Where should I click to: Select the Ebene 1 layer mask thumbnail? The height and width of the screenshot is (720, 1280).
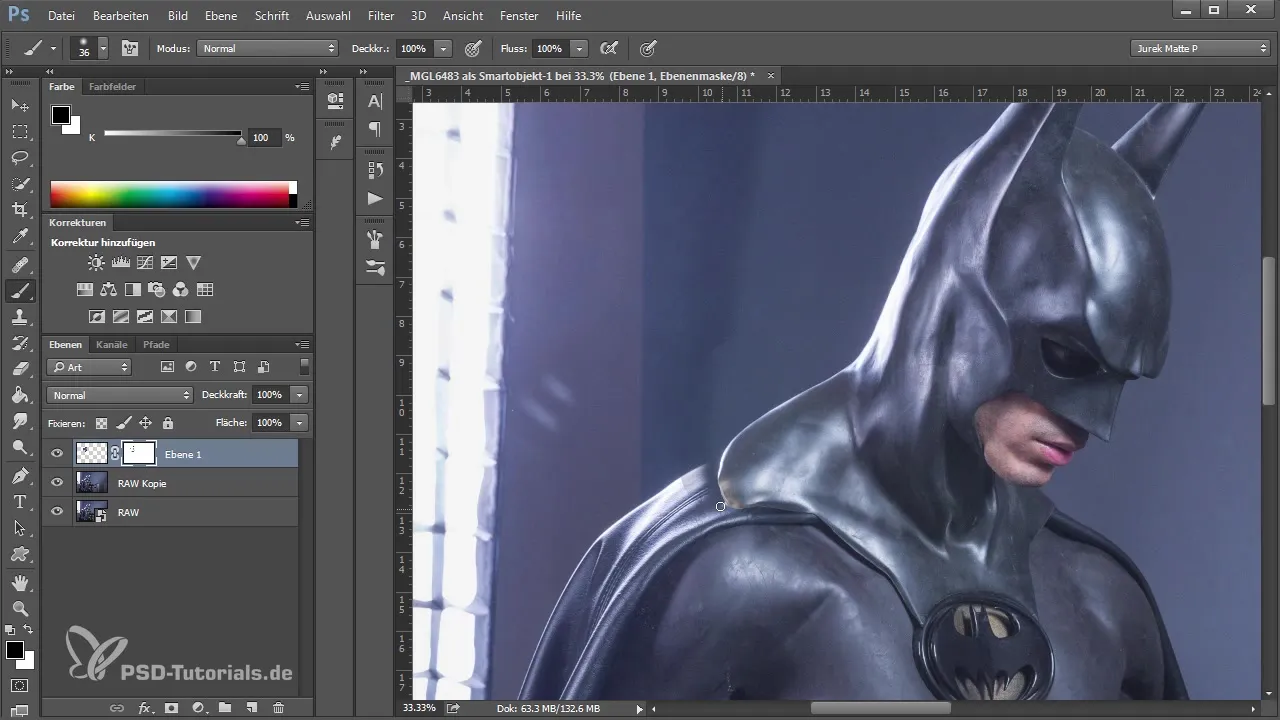[139, 454]
